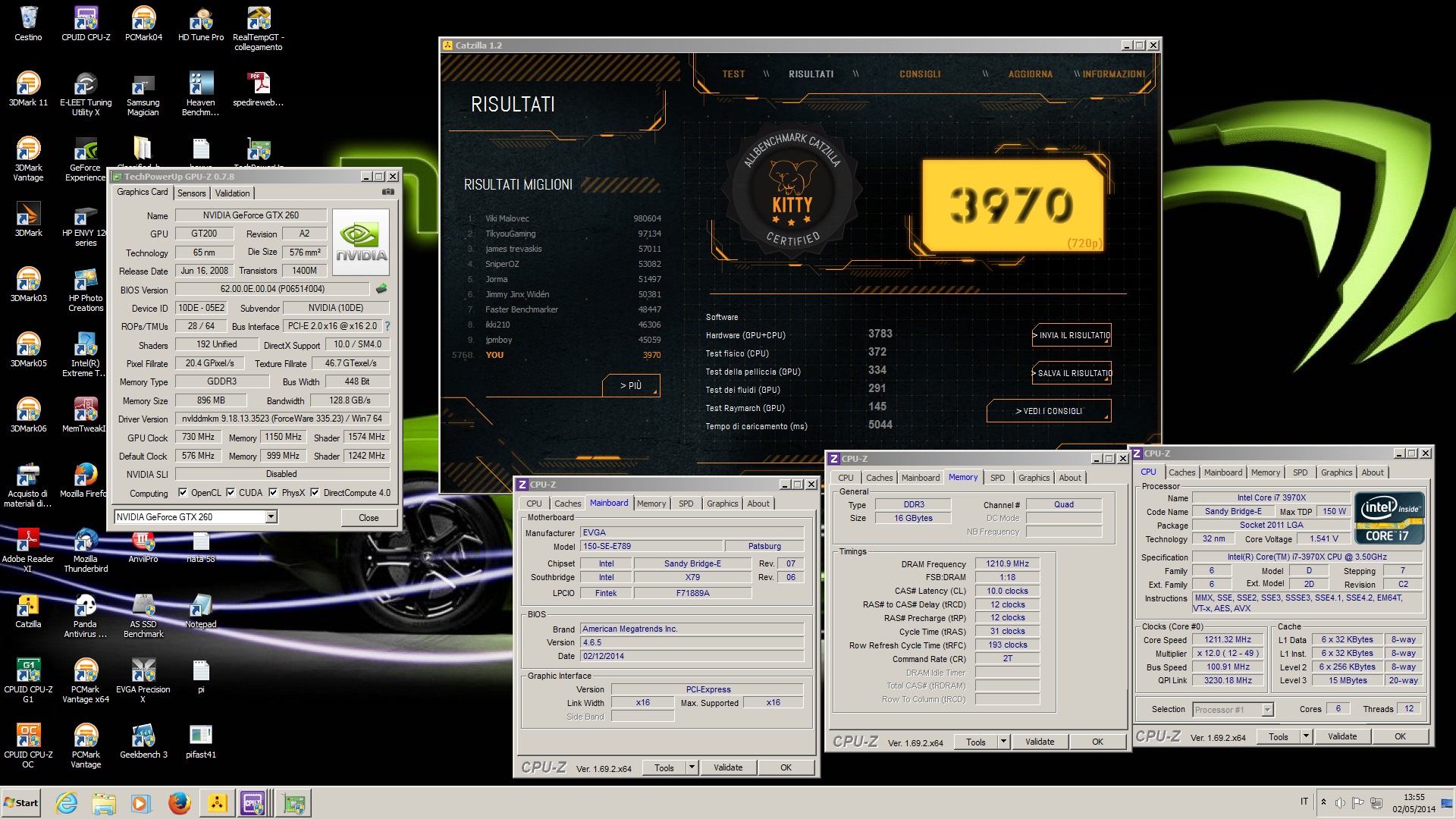
Task: Open Firefox from the taskbar
Action: pos(179,802)
